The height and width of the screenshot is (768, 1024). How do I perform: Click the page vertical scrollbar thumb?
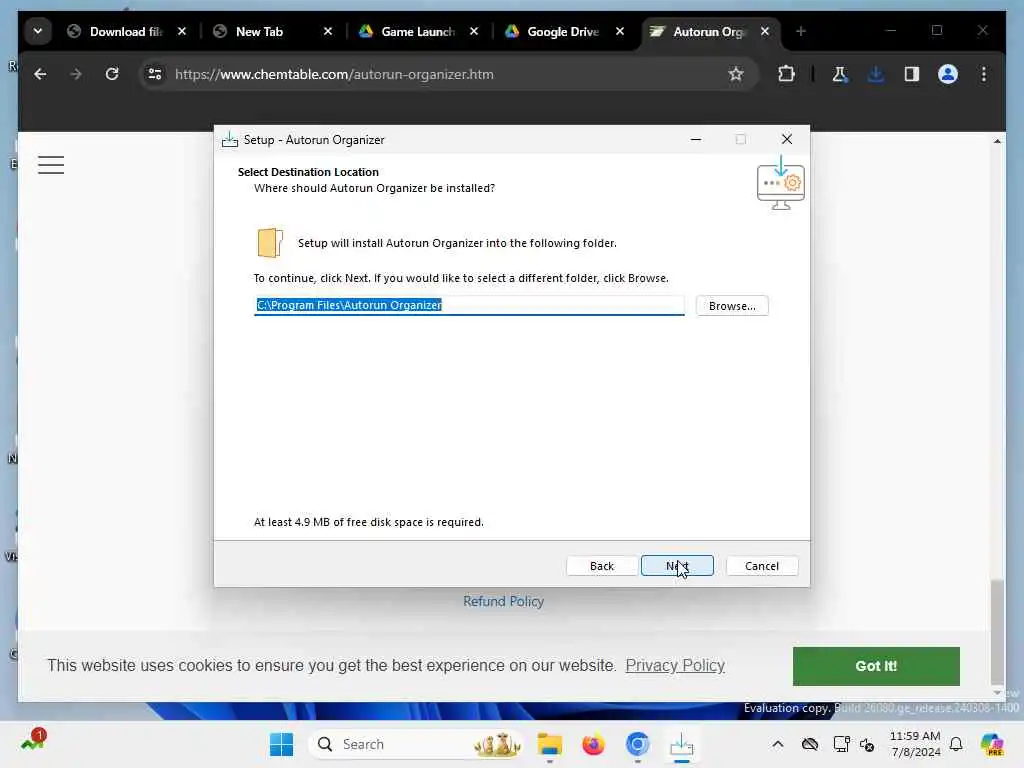tap(997, 631)
